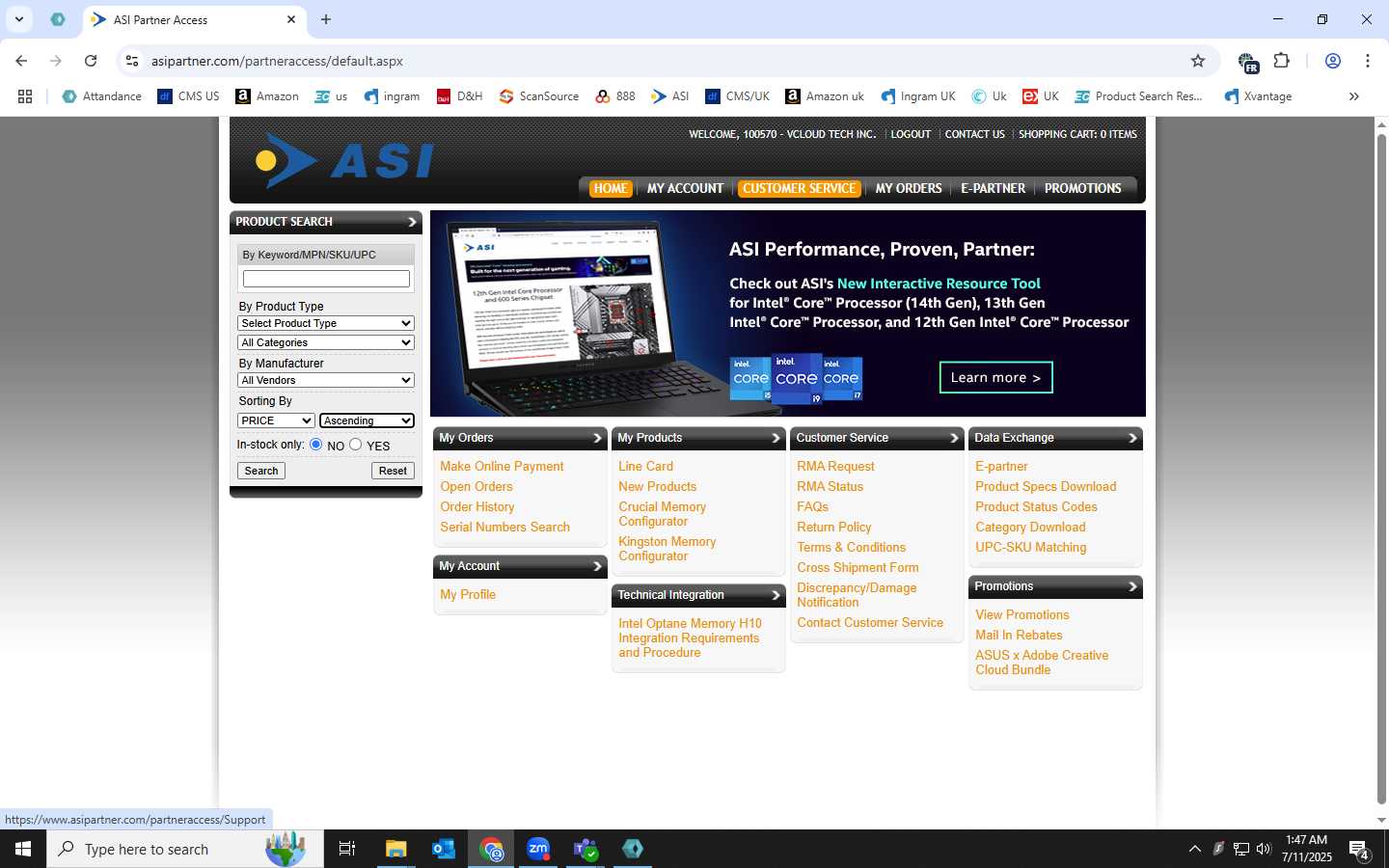Image resolution: width=1389 pixels, height=868 pixels.
Task: Select the In-stock only YES radio button
Action: click(x=356, y=445)
